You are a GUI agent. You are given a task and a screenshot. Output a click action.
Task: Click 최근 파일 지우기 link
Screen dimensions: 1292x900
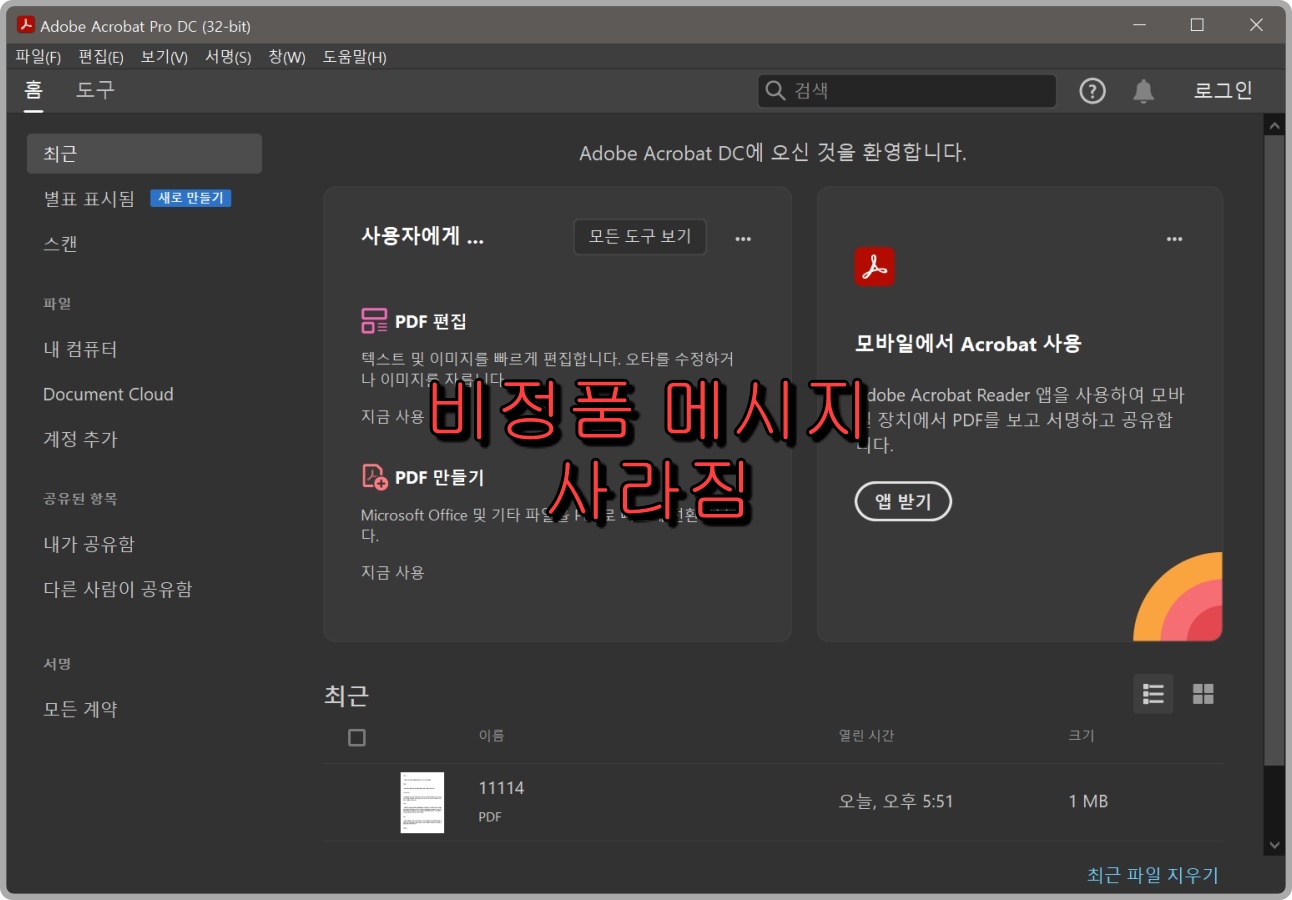pyautogui.click(x=1153, y=875)
